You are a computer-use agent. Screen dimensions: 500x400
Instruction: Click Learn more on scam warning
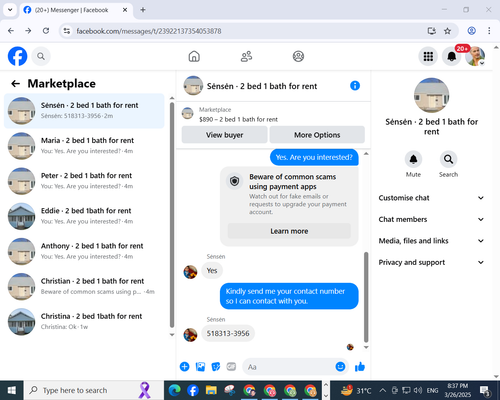pos(289,231)
